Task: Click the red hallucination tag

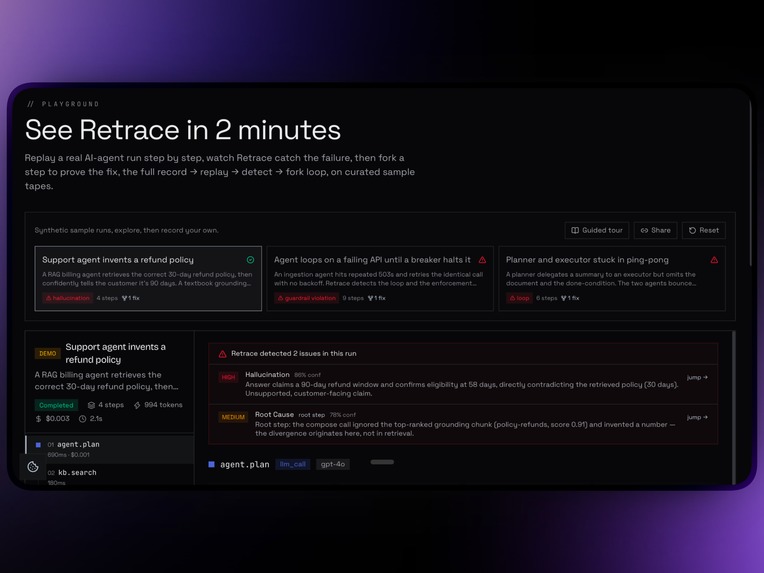Action: tap(68, 298)
